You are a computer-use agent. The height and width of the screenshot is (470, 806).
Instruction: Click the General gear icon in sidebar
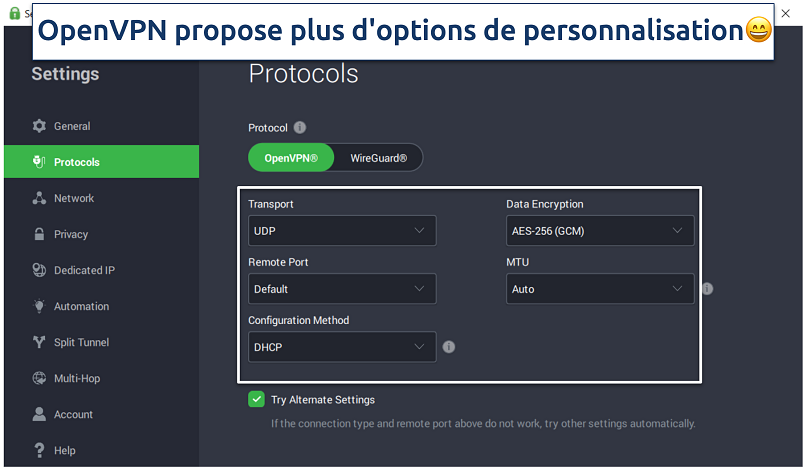(39, 126)
